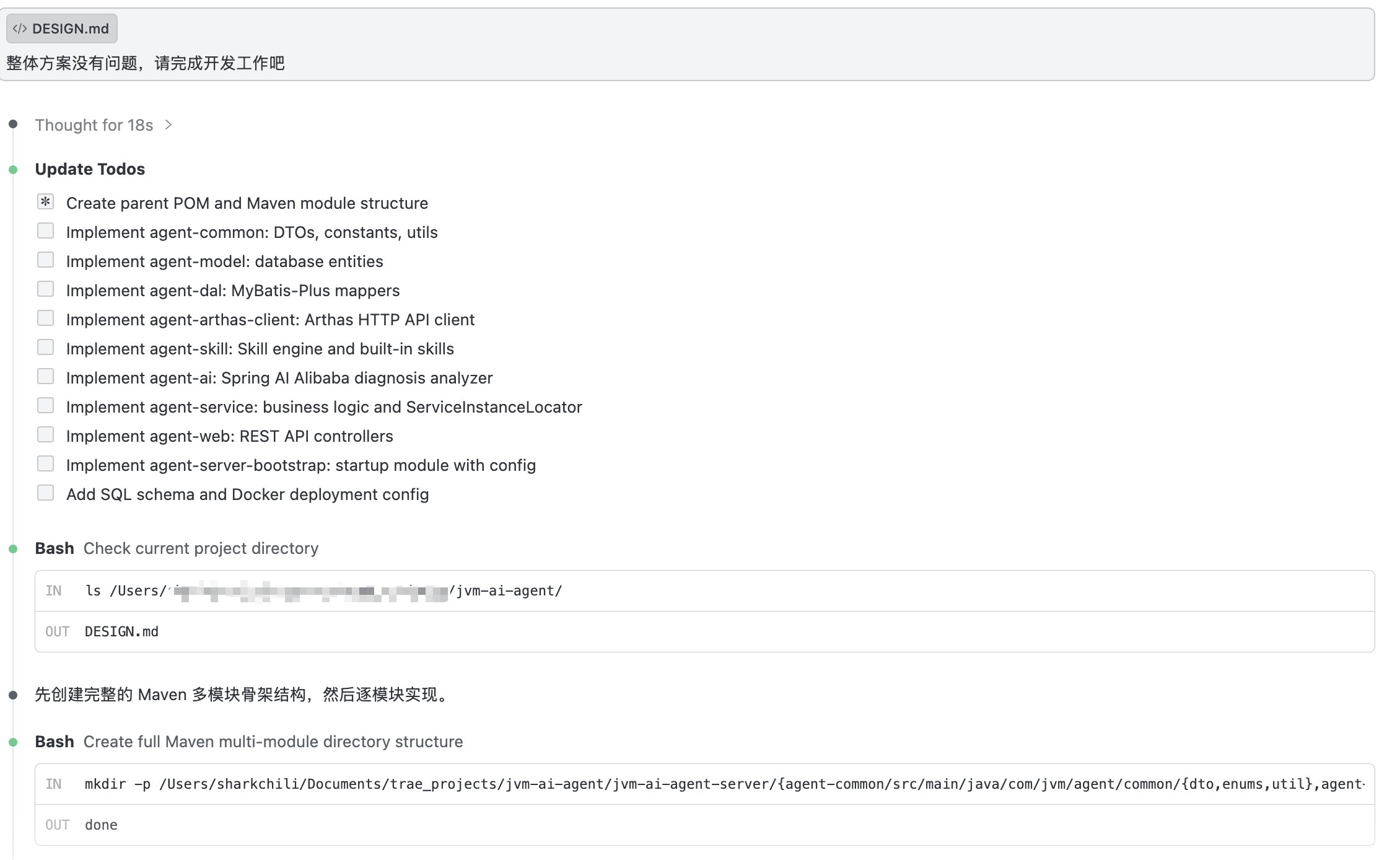This screenshot has width=1400, height=860.
Task: Click the in-progress asterisk box for parent POM
Action: (x=45, y=202)
